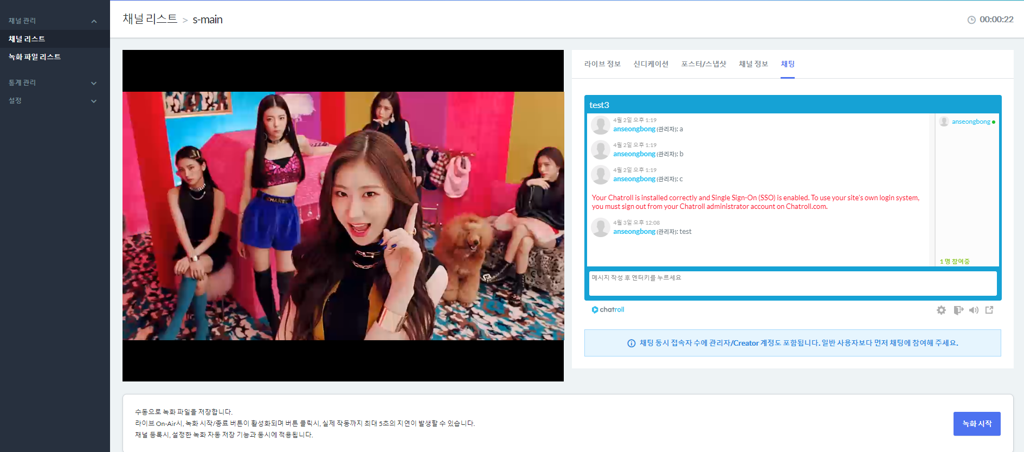Click 채널 리스트 breadcrumb in header
This screenshot has height=452, width=1024.
[x=150, y=19]
